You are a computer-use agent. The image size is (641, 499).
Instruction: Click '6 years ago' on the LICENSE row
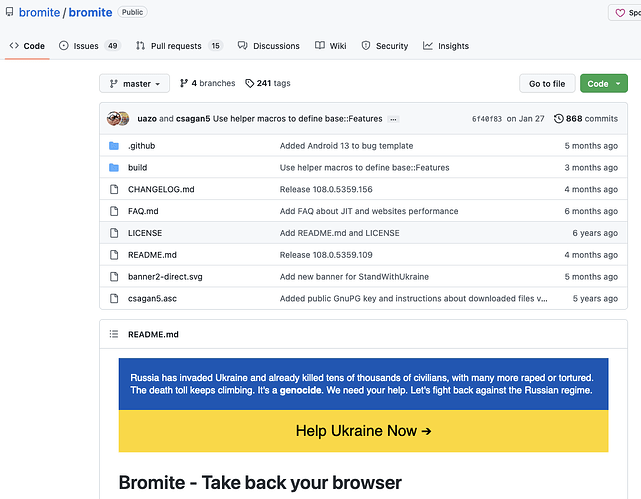click(595, 233)
